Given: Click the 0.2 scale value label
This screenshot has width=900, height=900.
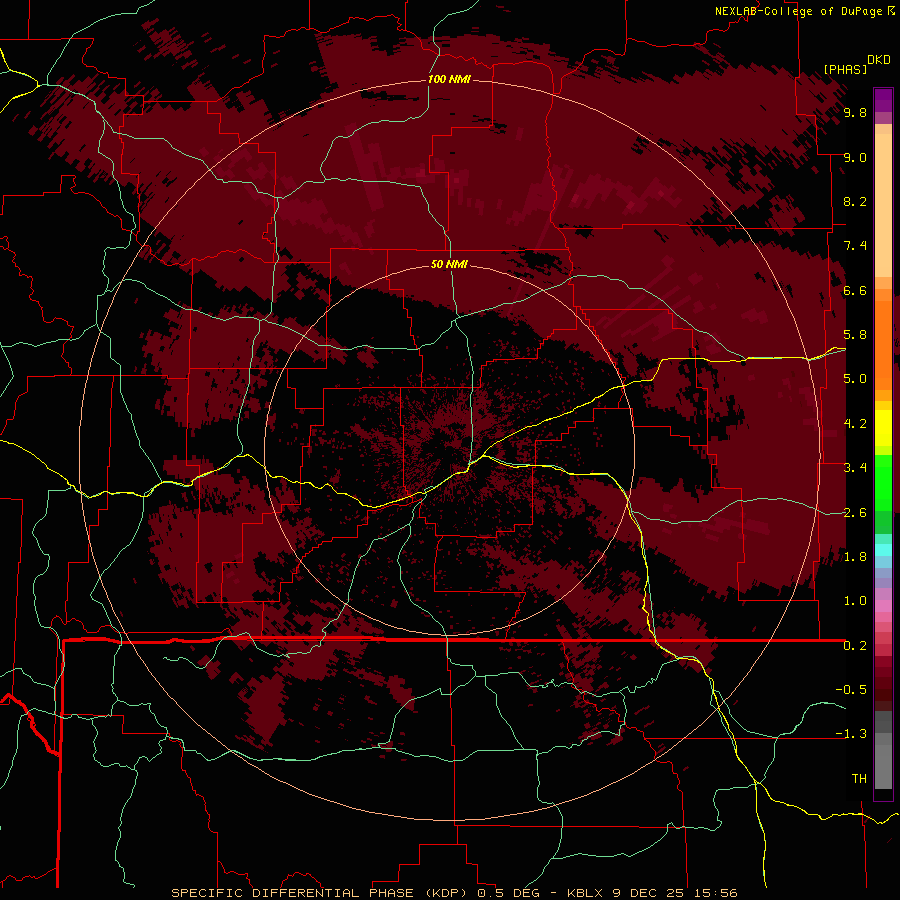Looking at the screenshot, I should coord(855,646).
